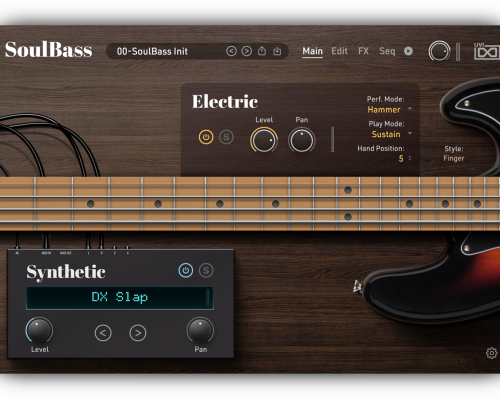Click the Hammer performance mode value

(x=384, y=110)
